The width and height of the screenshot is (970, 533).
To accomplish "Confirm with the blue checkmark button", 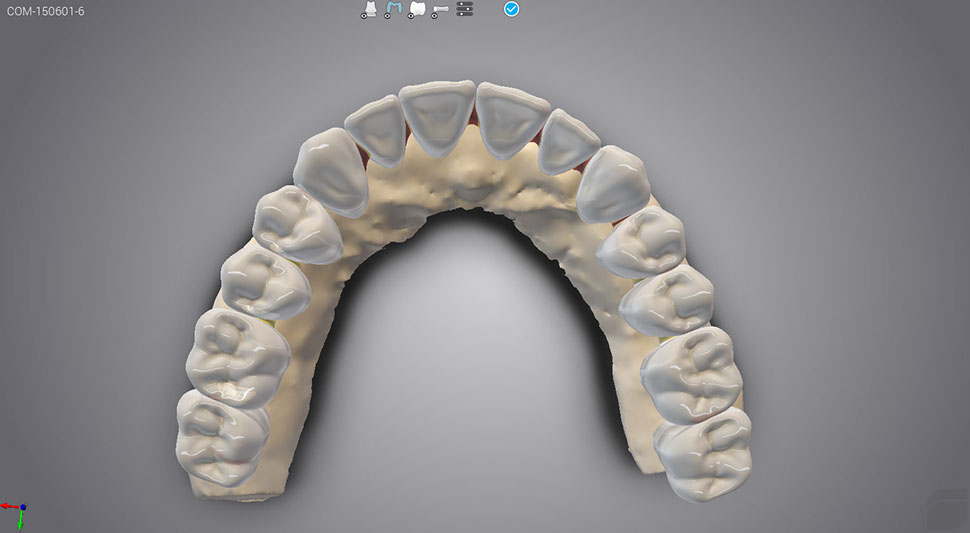I will [511, 9].
